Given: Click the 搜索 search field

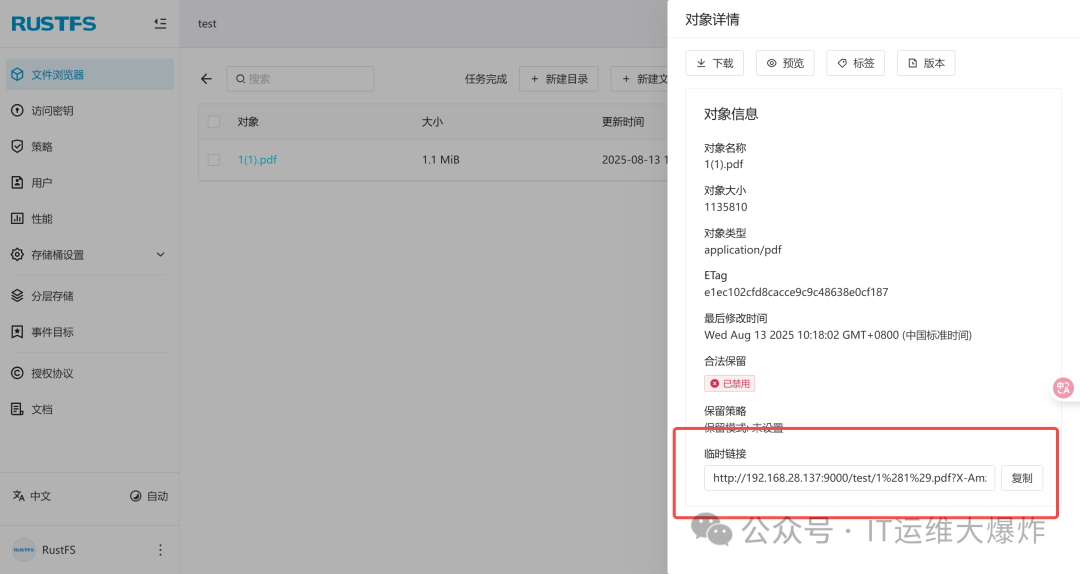Looking at the screenshot, I should coord(300,79).
